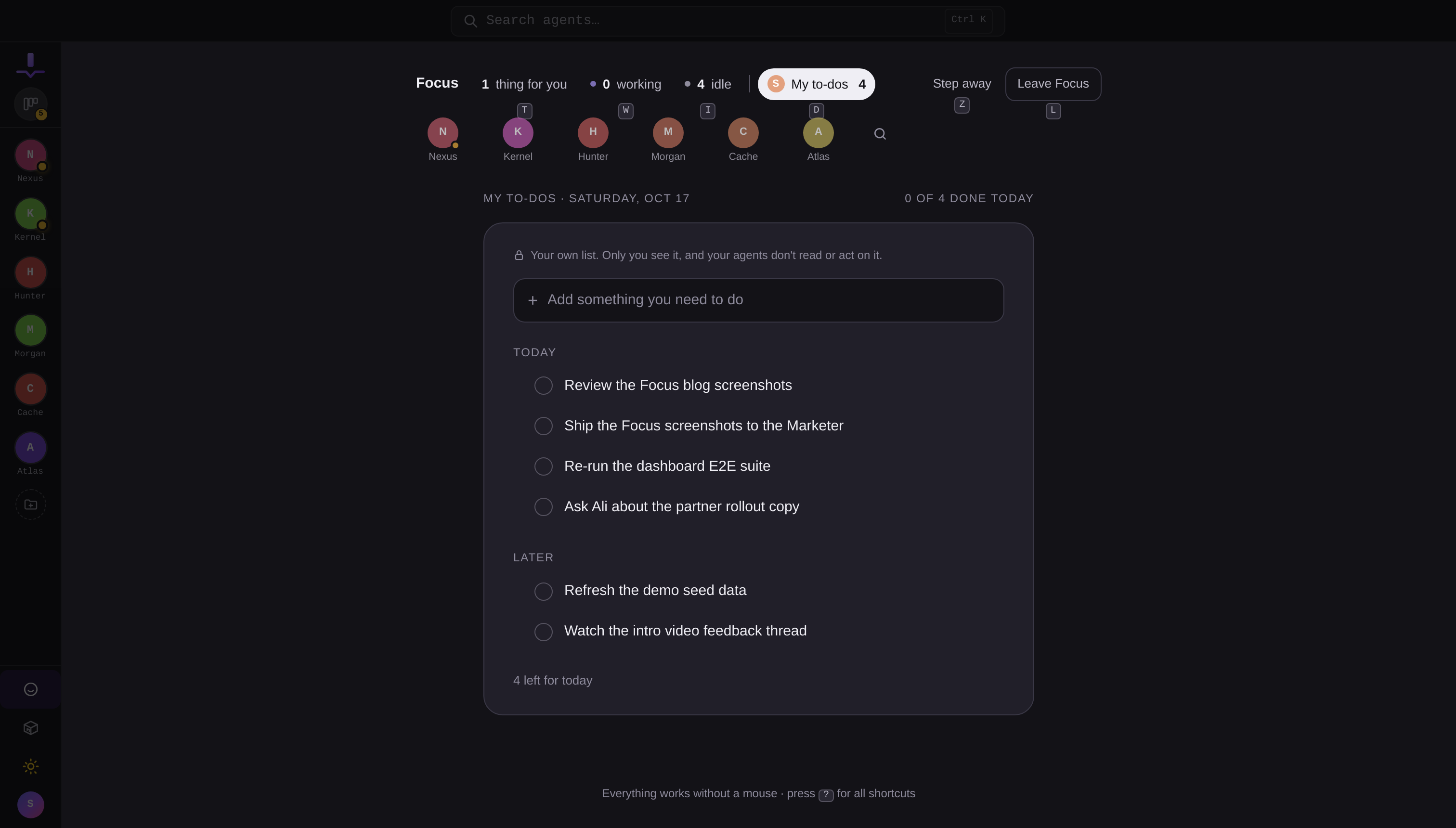Click the 'Add something you need to do' field
Screen dimensions: 1456x828
click(x=758, y=300)
